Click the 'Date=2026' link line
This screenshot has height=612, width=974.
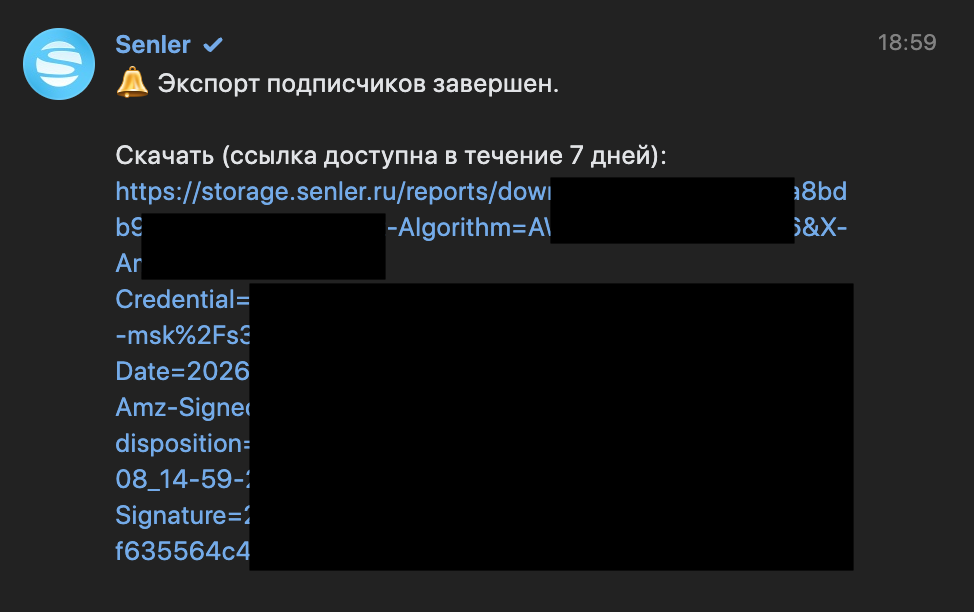(183, 372)
